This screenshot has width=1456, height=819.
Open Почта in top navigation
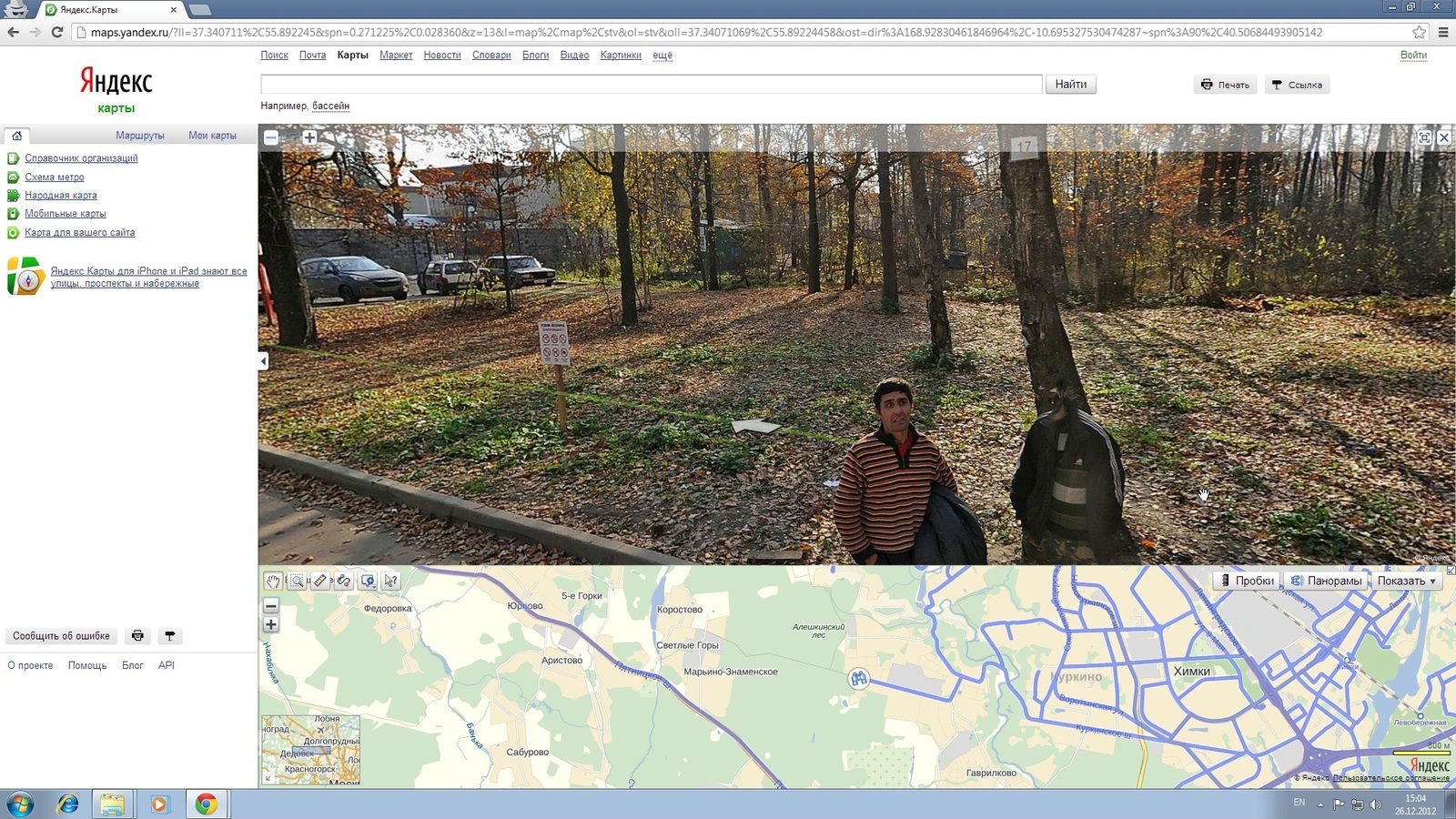point(312,56)
